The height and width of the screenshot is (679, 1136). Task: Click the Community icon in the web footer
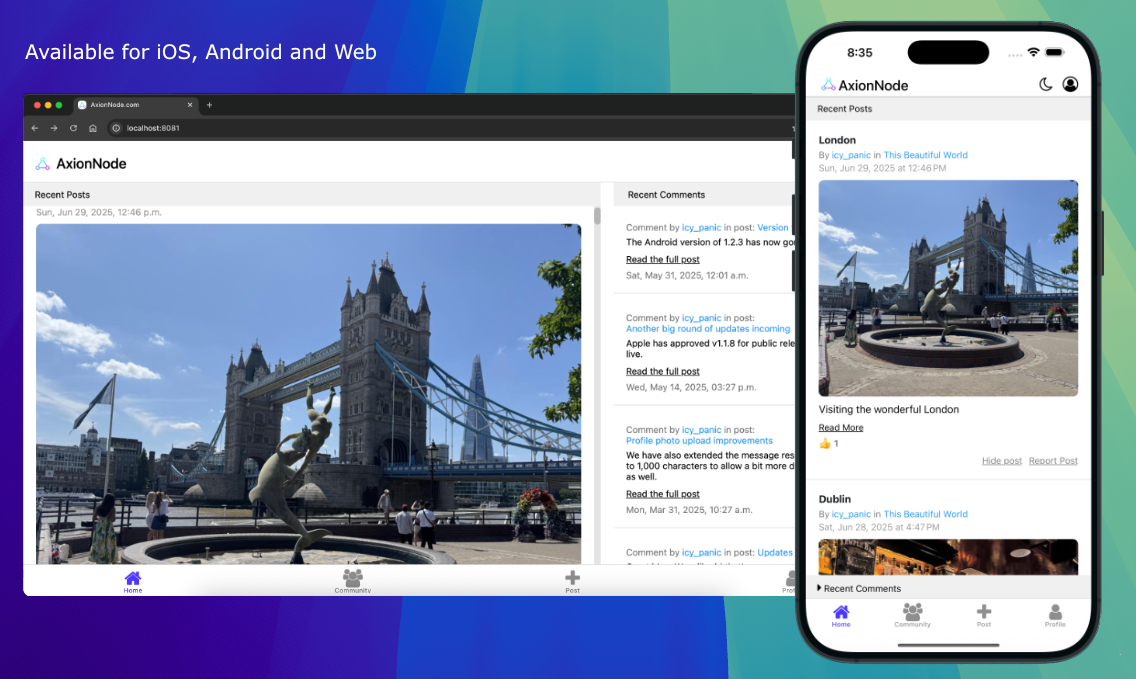click(353, 578)
